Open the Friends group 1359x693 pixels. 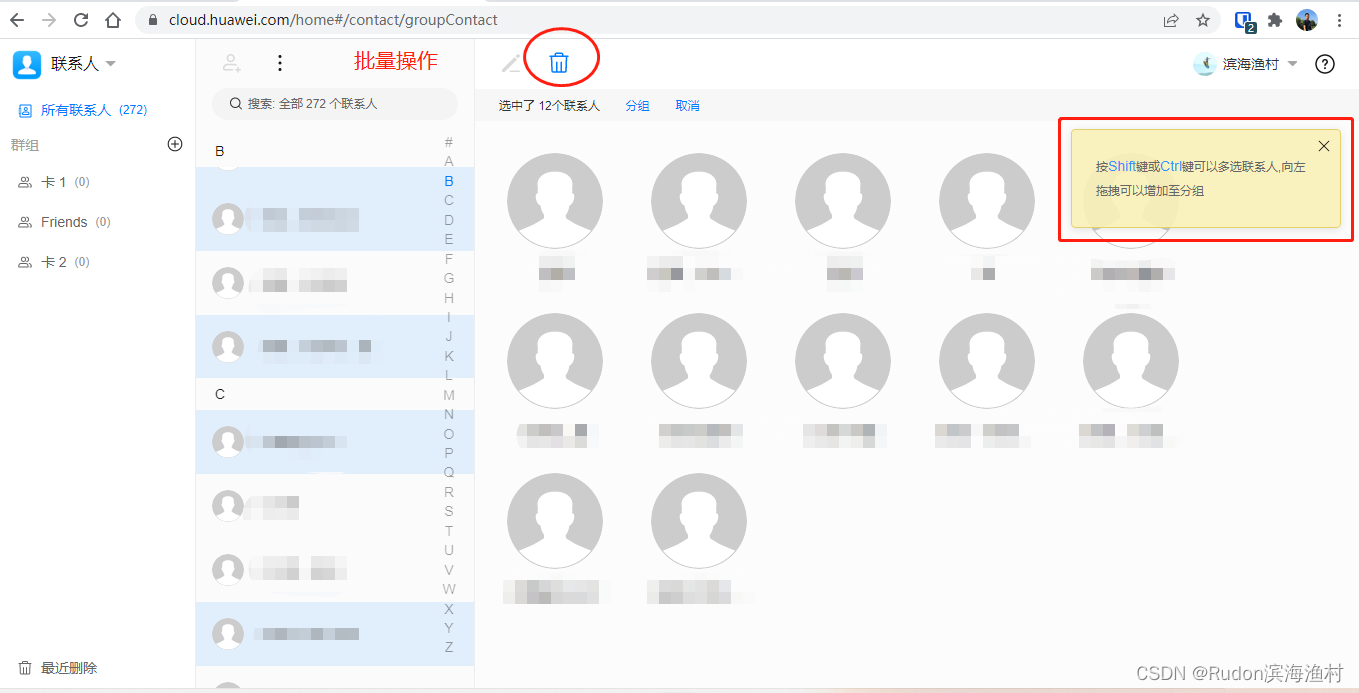pyautogui.click(x=64, y=222)
